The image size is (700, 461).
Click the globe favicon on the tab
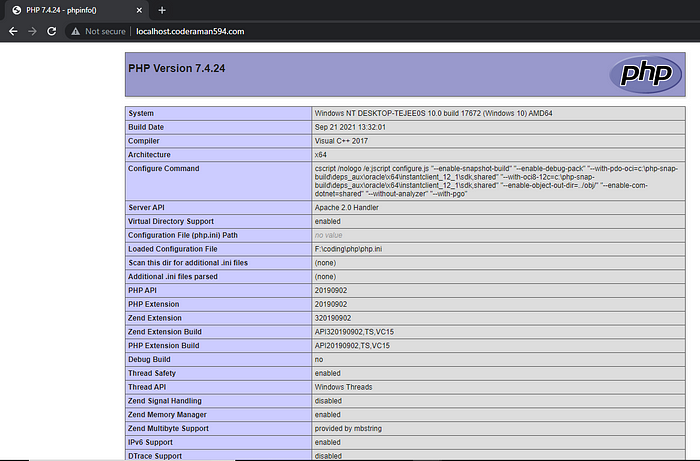coord(17,10)
